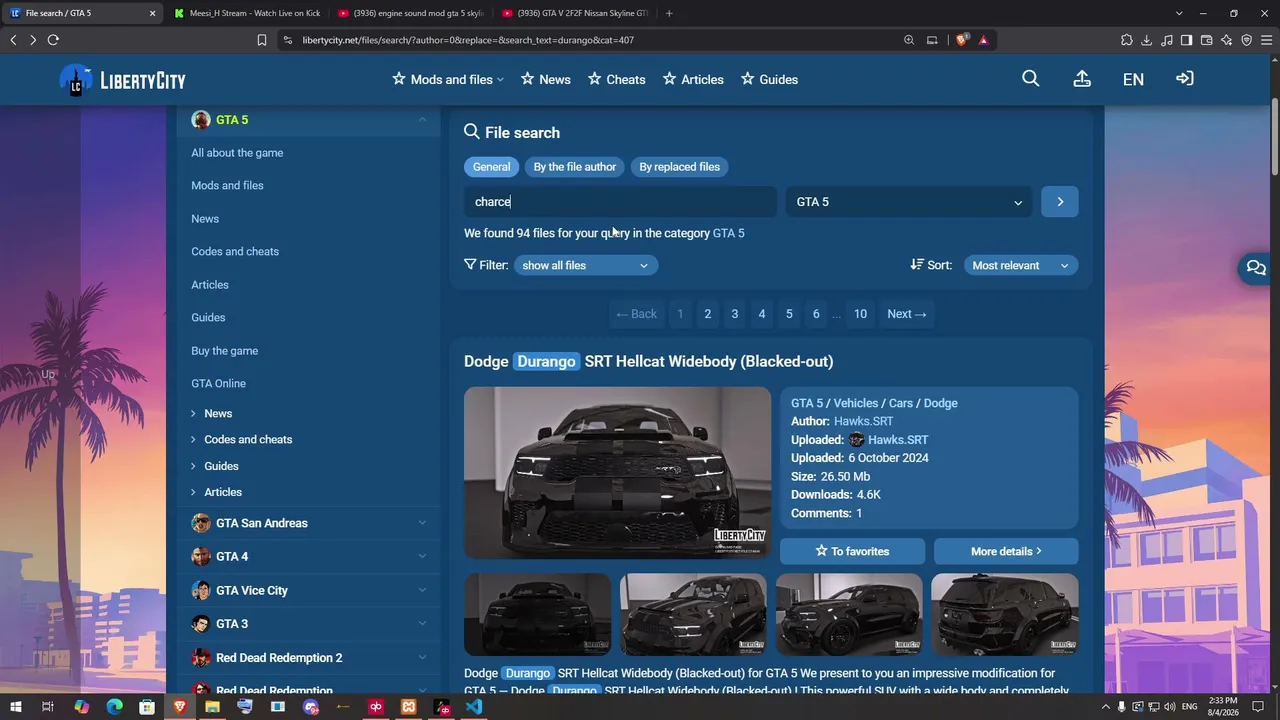
Task: Click the browser address bar URL
Action: pos(468,40)
